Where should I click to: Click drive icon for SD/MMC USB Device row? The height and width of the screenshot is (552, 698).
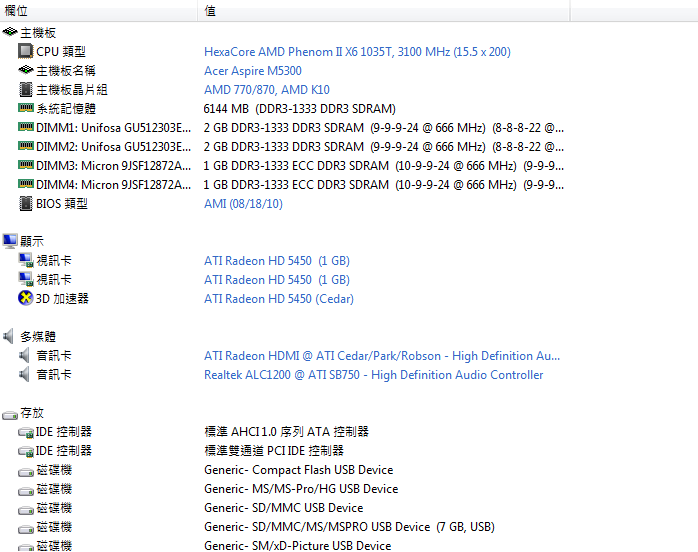pos(26,510)
